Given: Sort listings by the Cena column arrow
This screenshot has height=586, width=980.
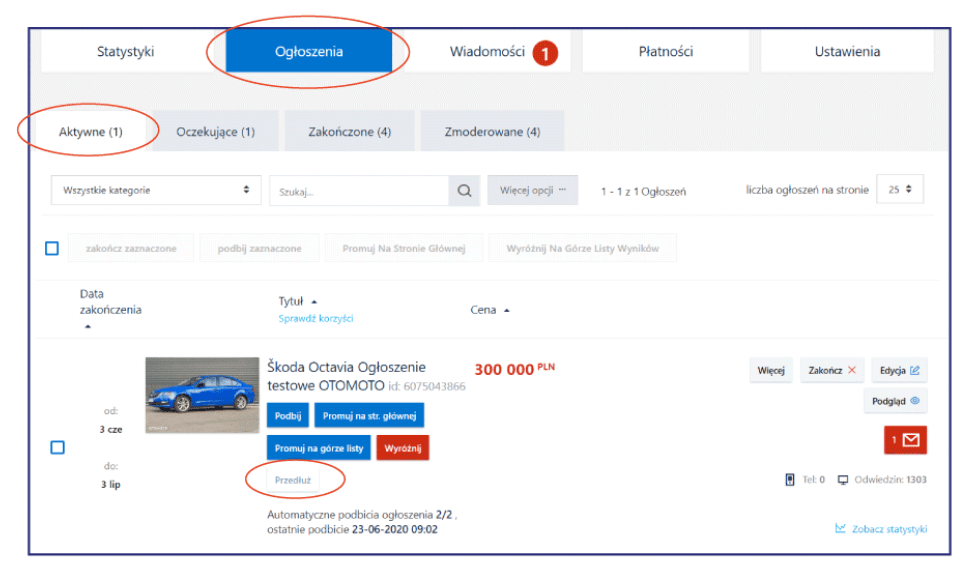Looking at the screenshot, I should point(506,310).
